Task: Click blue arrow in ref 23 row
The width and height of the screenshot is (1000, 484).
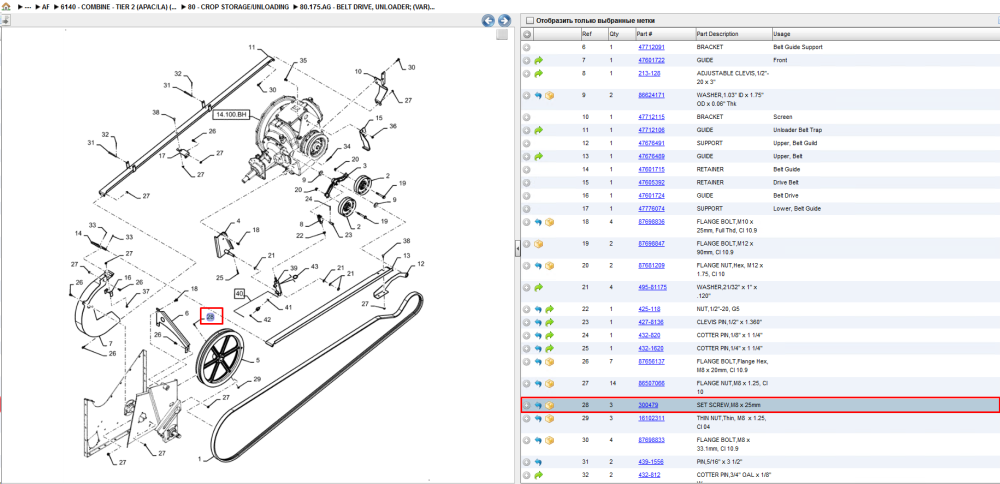Action: click(x=538, y=323)
